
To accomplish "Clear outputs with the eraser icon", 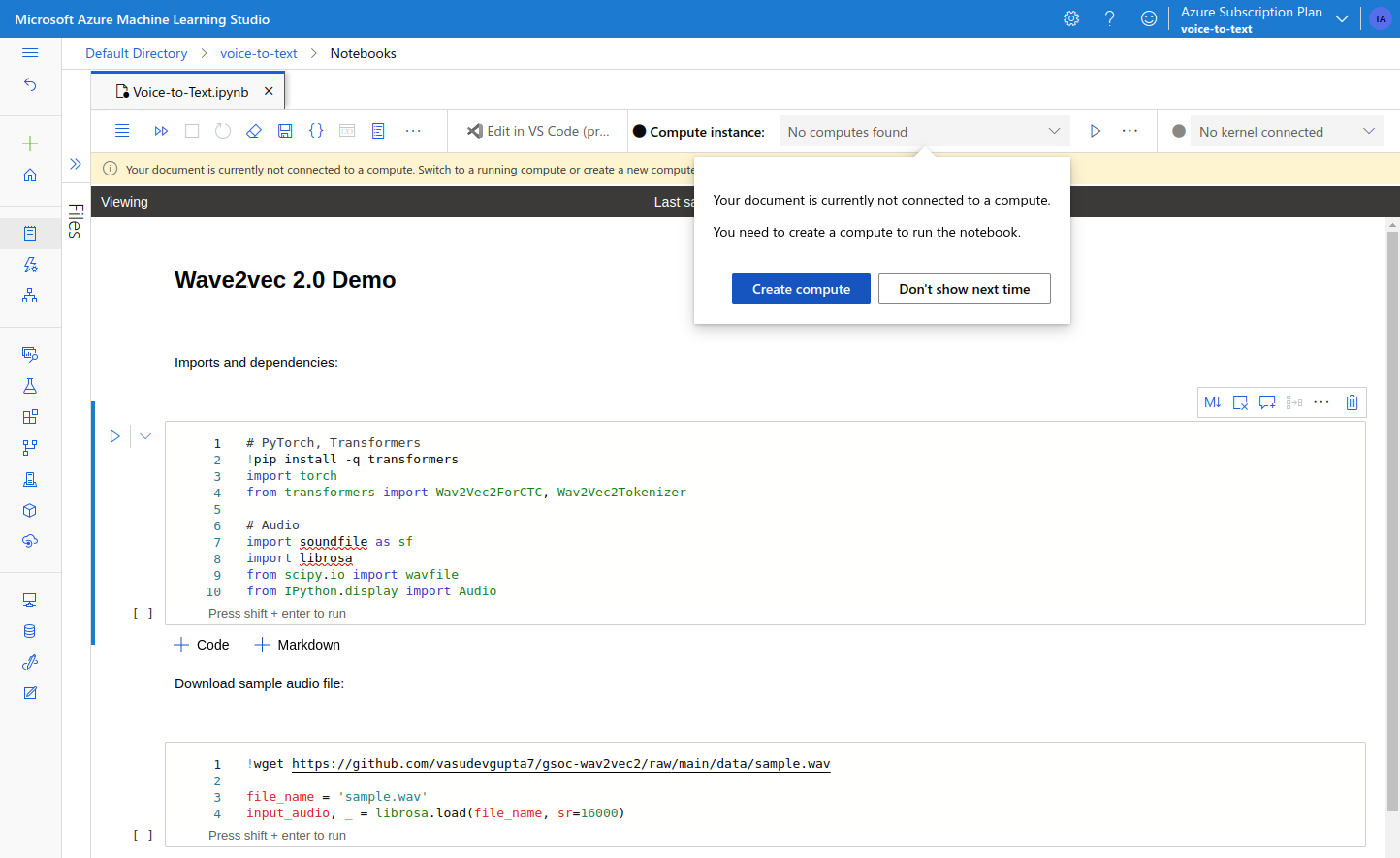I will pyautogui.click(x=254, y=131).
